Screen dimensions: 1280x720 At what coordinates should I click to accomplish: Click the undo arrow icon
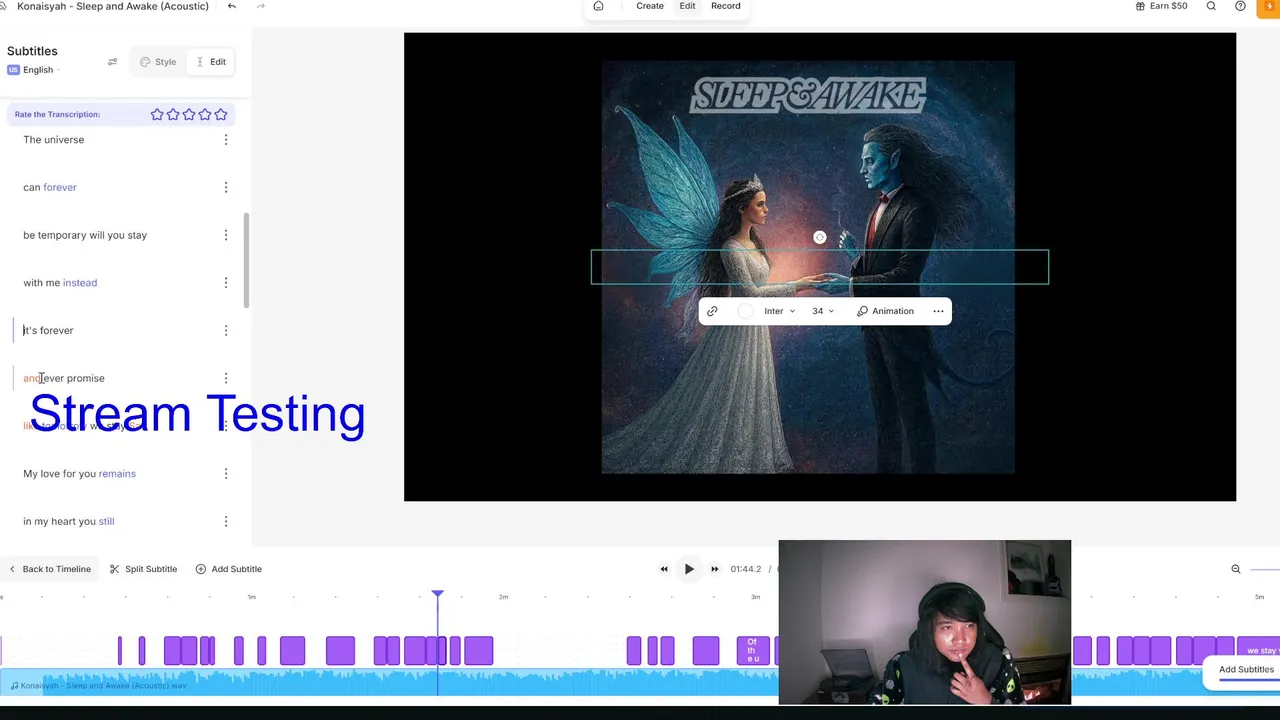[x=232, y=6]
